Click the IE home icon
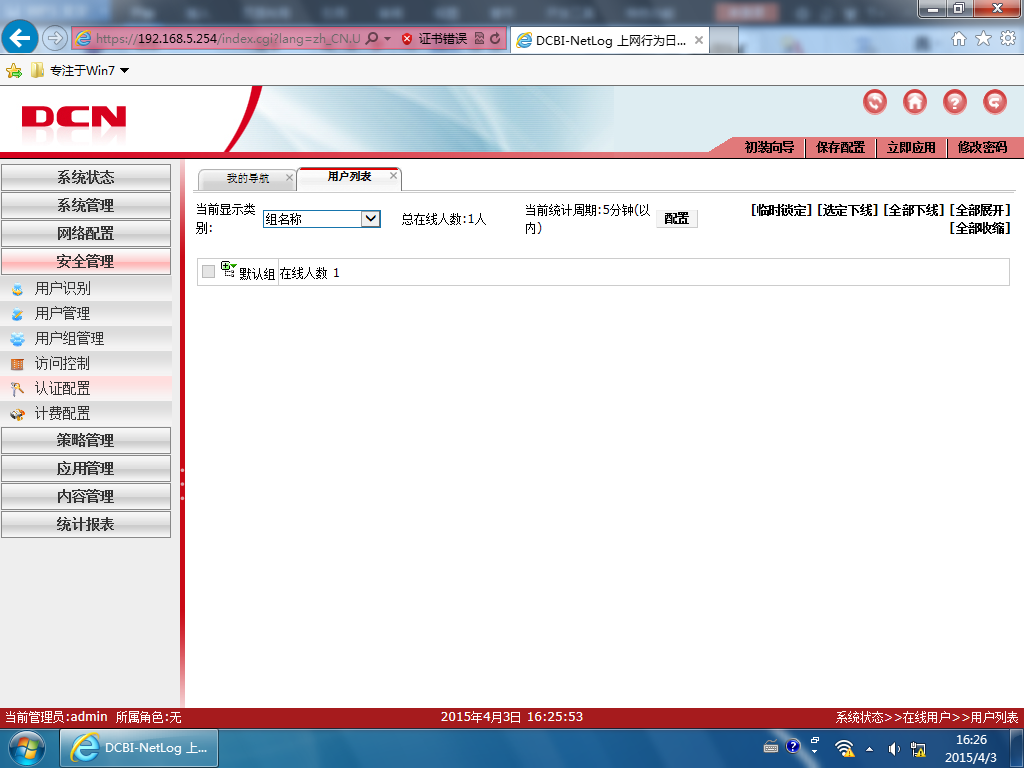The width and height of the screenshot is (1024, 768). (x=959, y=39)
